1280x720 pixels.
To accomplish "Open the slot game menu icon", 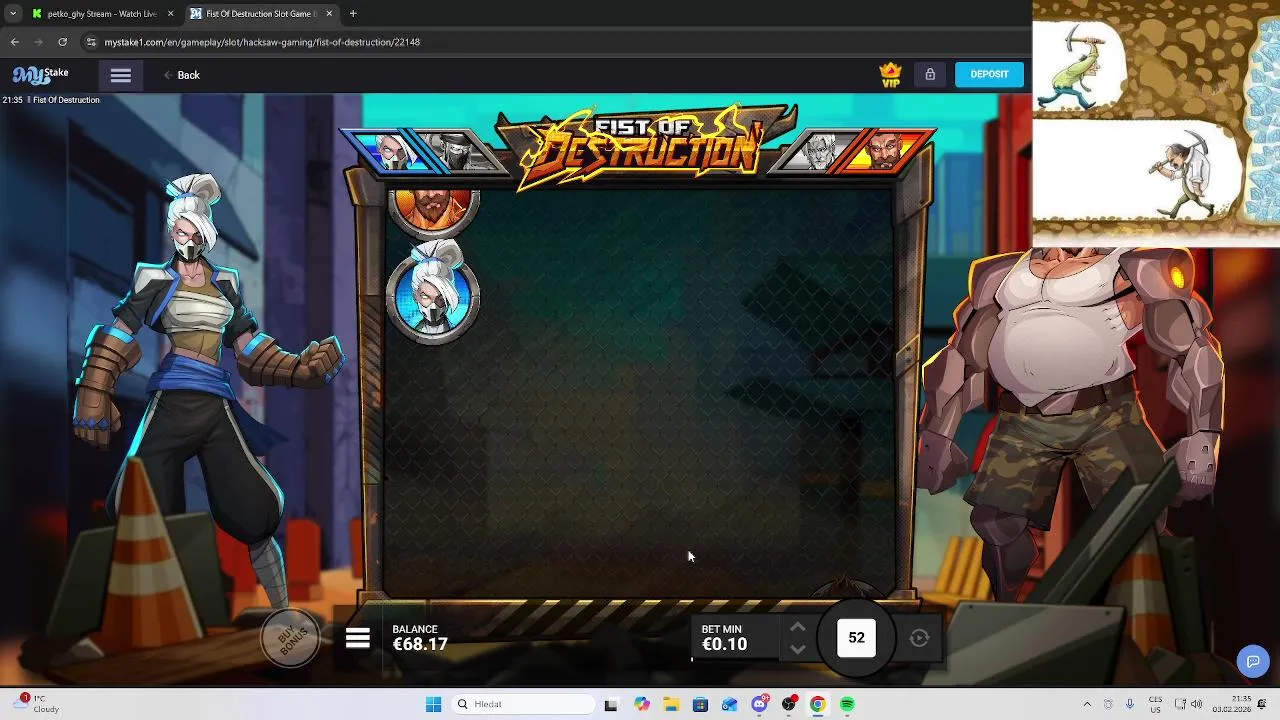I will point(358,638).
